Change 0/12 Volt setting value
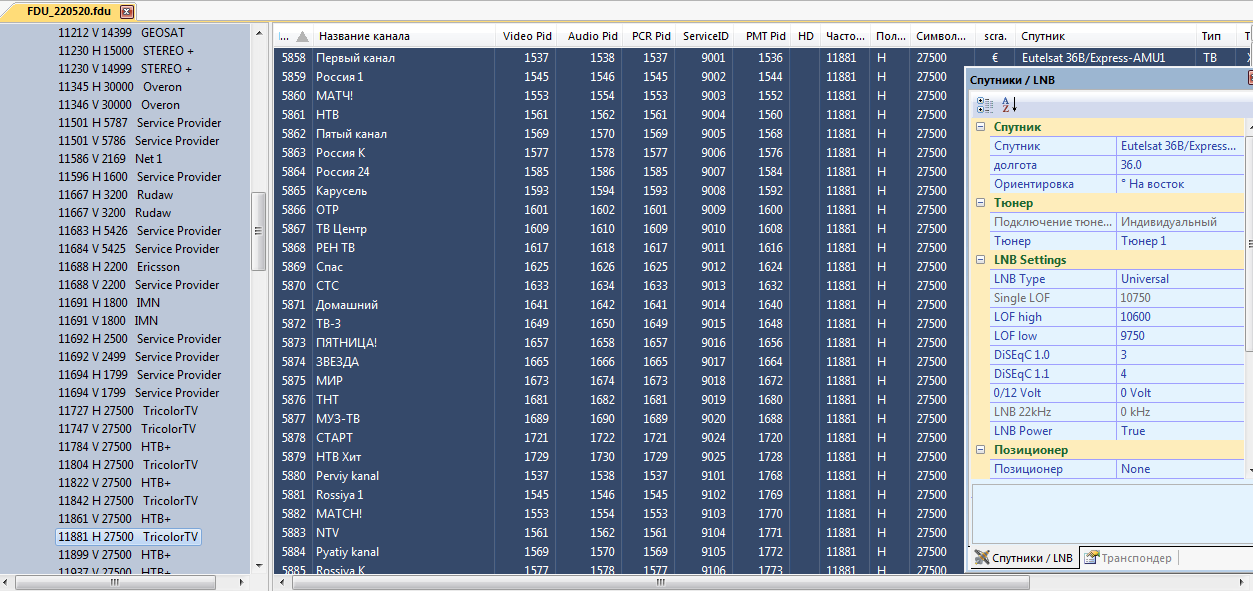 1180,393
